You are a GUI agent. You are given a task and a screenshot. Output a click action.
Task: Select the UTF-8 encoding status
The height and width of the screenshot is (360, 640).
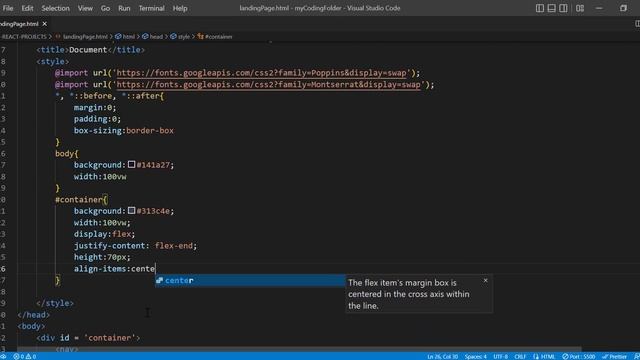coord(500,356)
